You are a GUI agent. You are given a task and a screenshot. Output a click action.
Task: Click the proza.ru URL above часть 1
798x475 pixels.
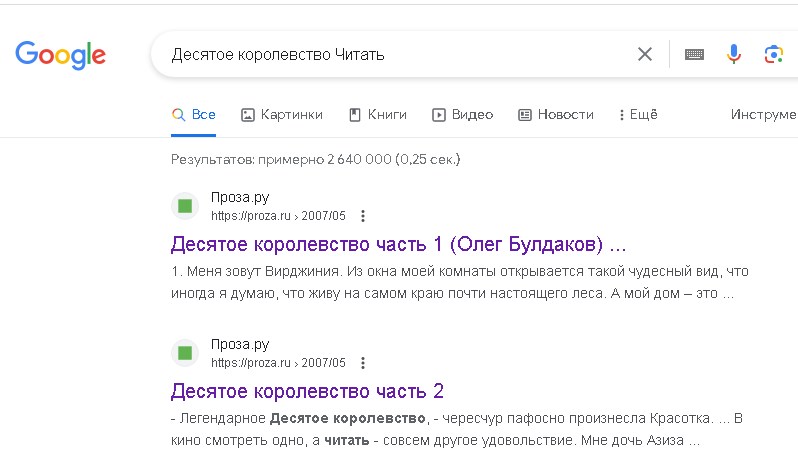click(278, 216)
